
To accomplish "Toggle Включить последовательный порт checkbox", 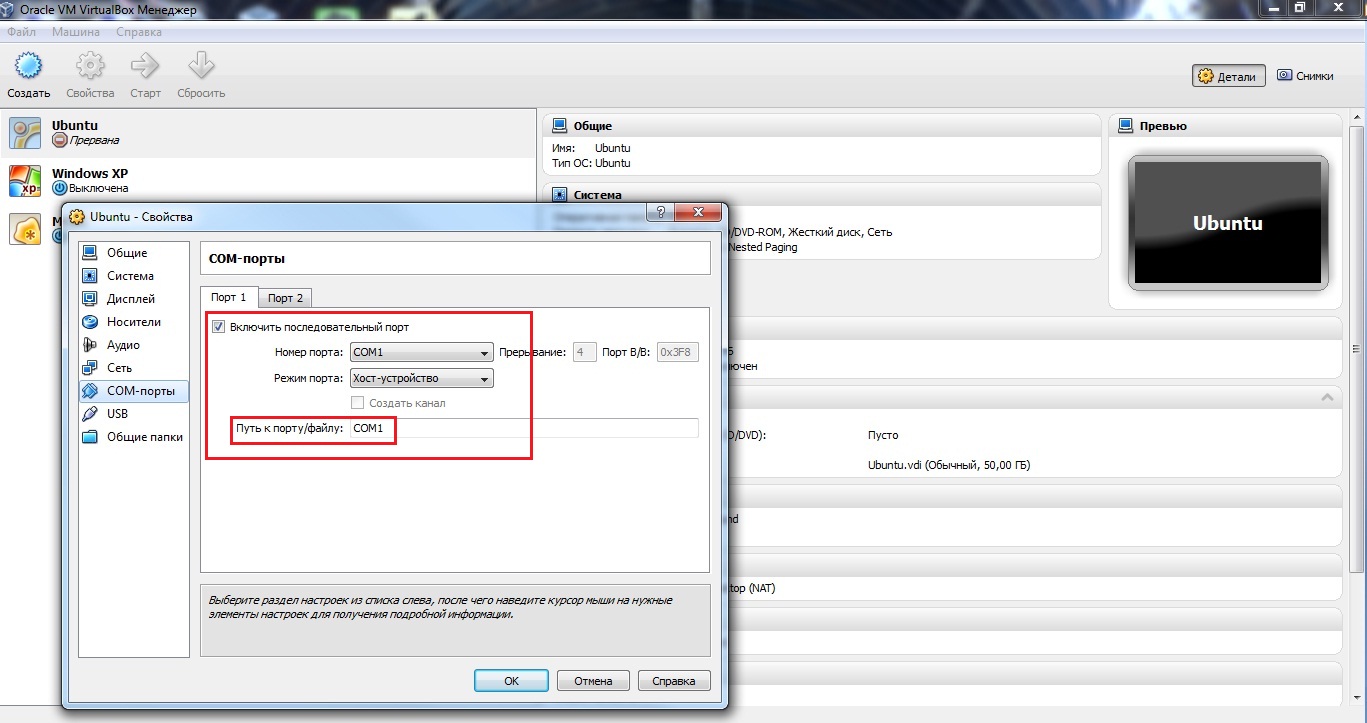I will coord(218,326).
